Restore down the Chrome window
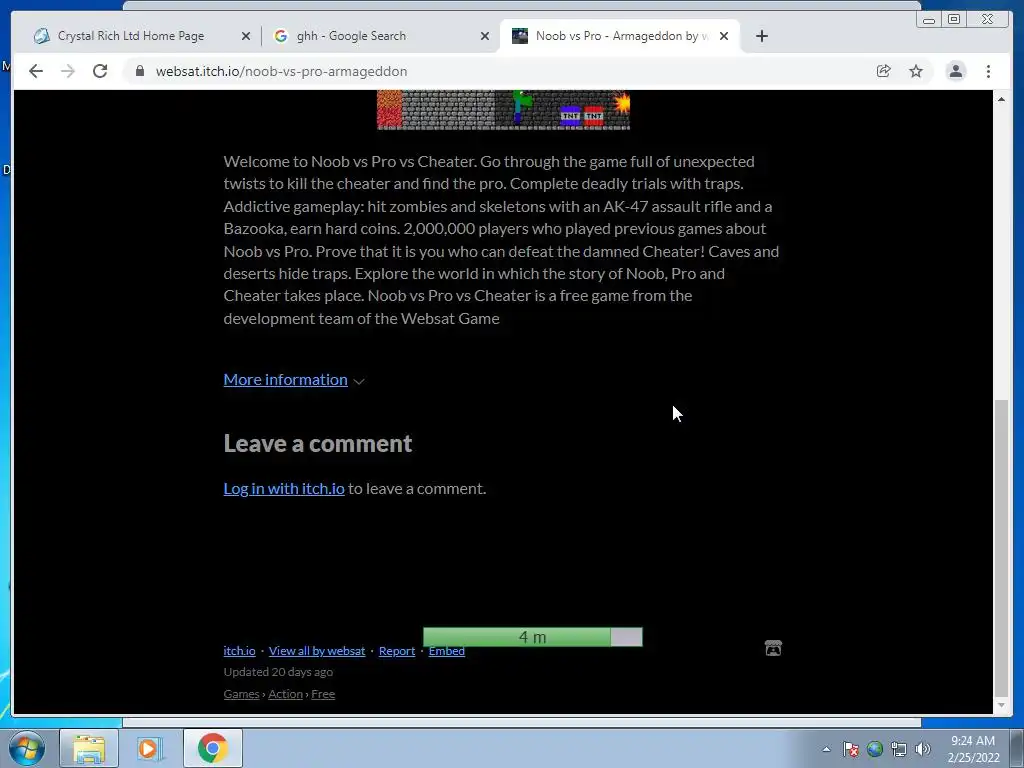The height and width of the screenshot is (768, 1024). (954, 20)
